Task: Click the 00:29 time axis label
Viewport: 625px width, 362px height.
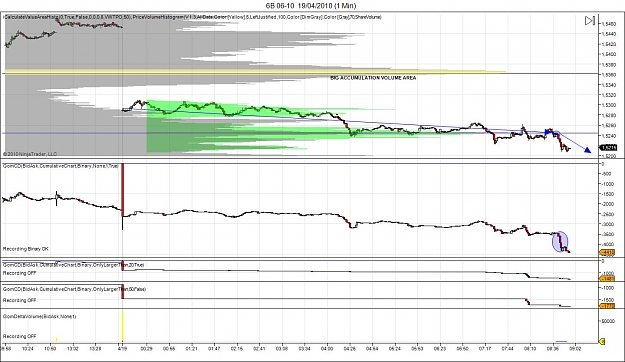Action: (x=147, y=348)
